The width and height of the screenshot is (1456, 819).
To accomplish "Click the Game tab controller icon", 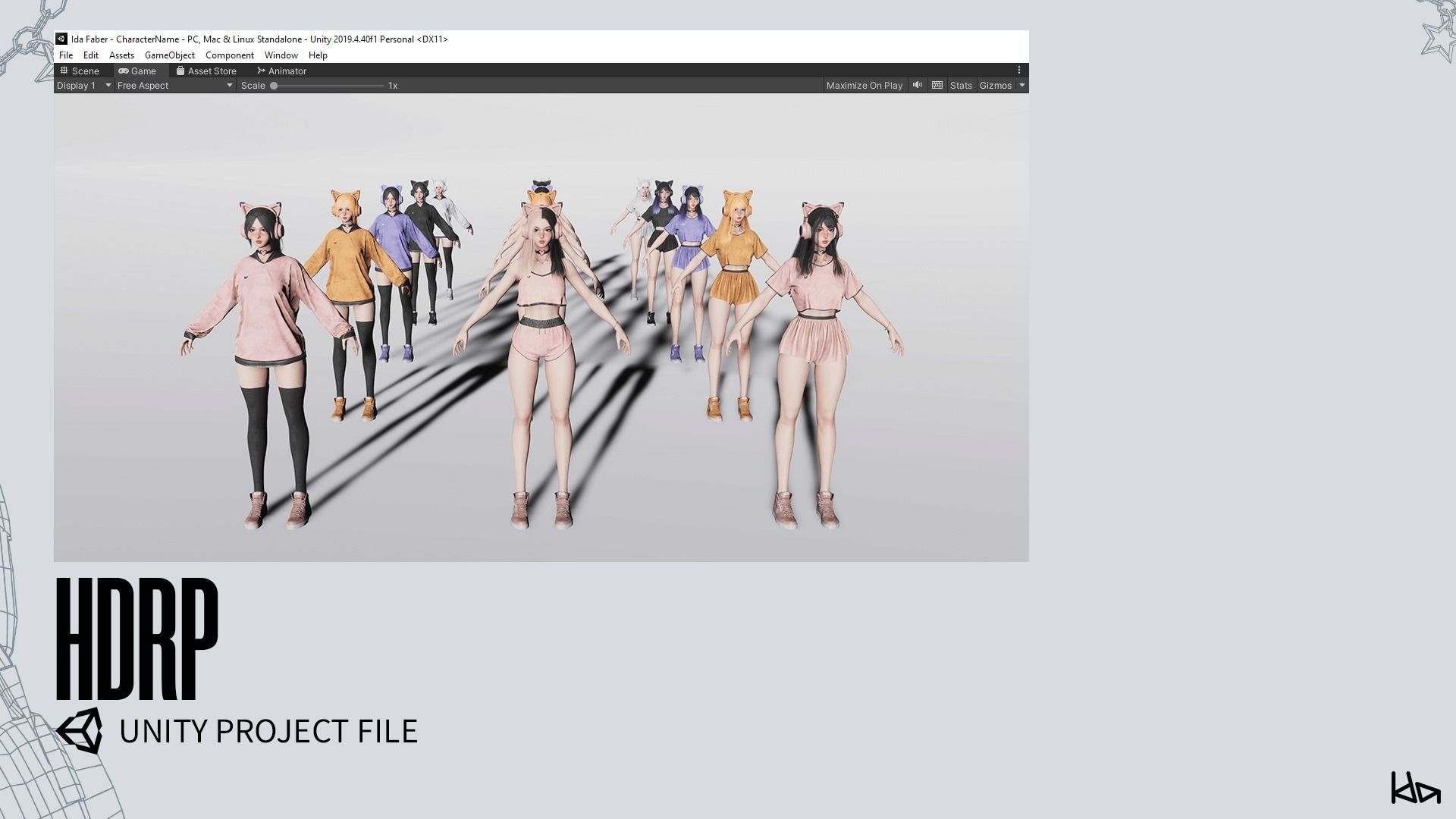I will point(124,71).
